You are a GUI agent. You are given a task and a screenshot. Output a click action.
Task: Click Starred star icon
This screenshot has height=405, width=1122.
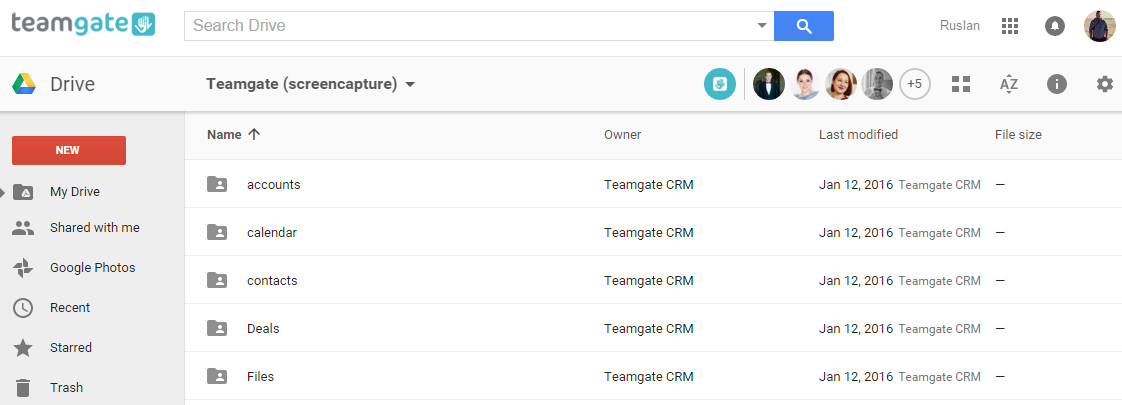23,348
